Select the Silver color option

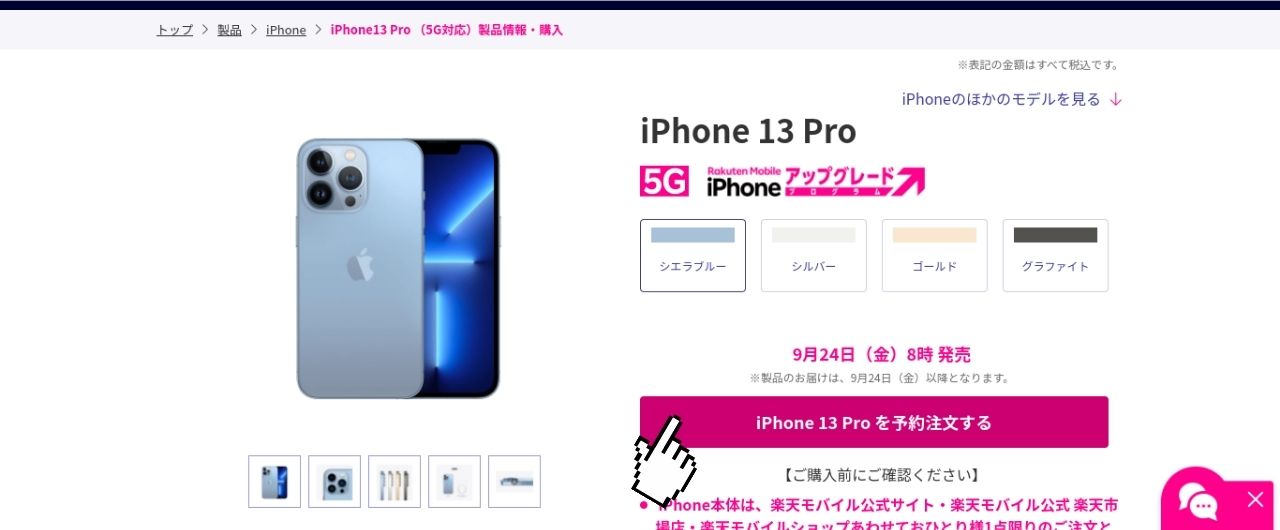pyautogui.click(x=814, y=256)
